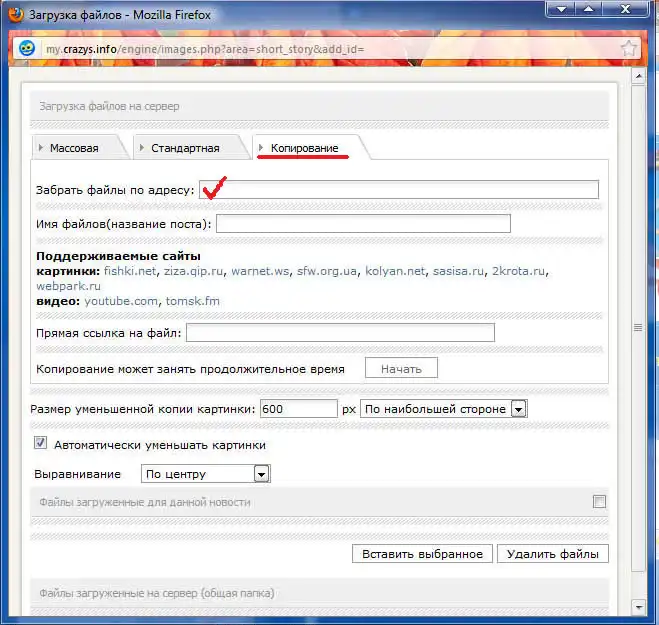Switch to the Массовая upload tab

pyautogui.click(x=75, y=148)
